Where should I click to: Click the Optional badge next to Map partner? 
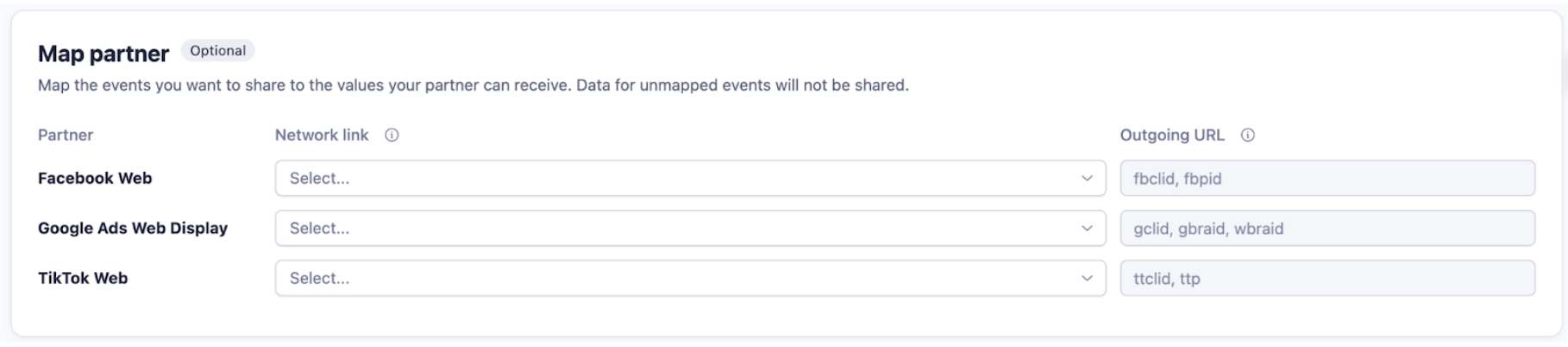217,51
